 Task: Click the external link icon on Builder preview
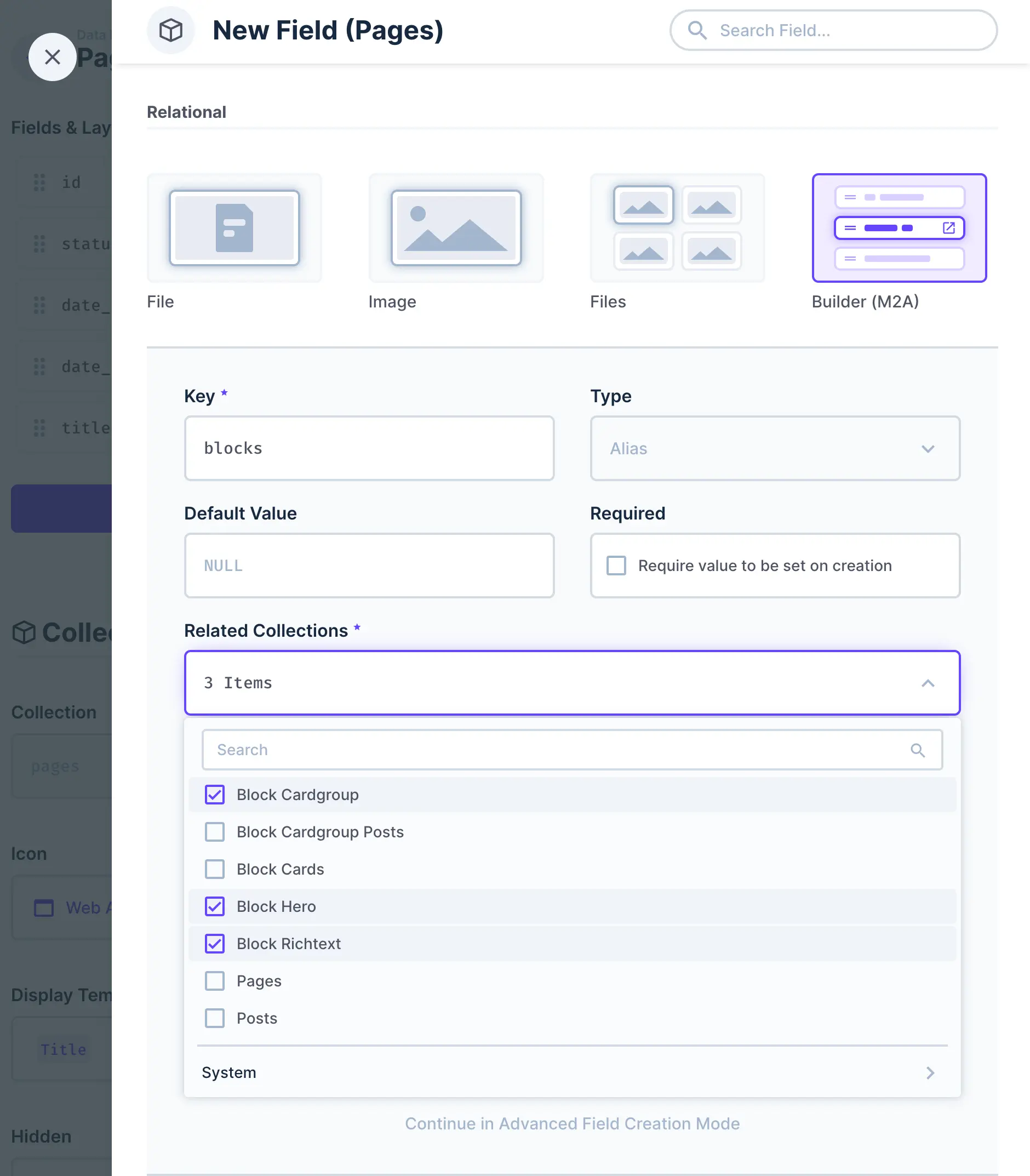(948, 227)
